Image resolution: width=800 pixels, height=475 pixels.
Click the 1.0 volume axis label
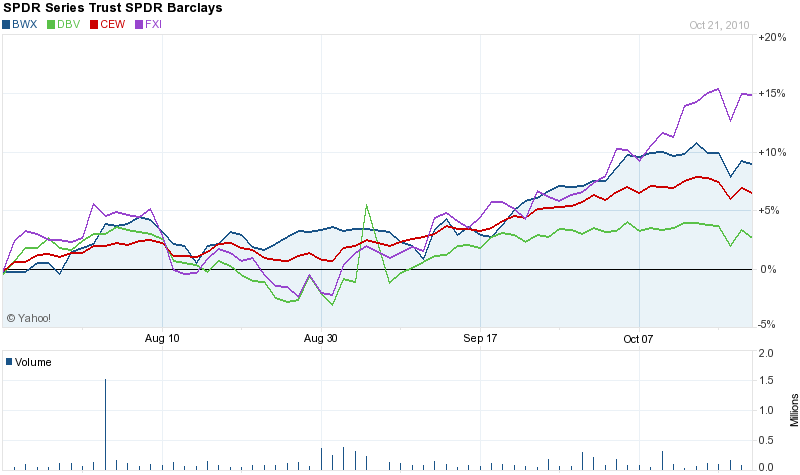coord(766,410)
